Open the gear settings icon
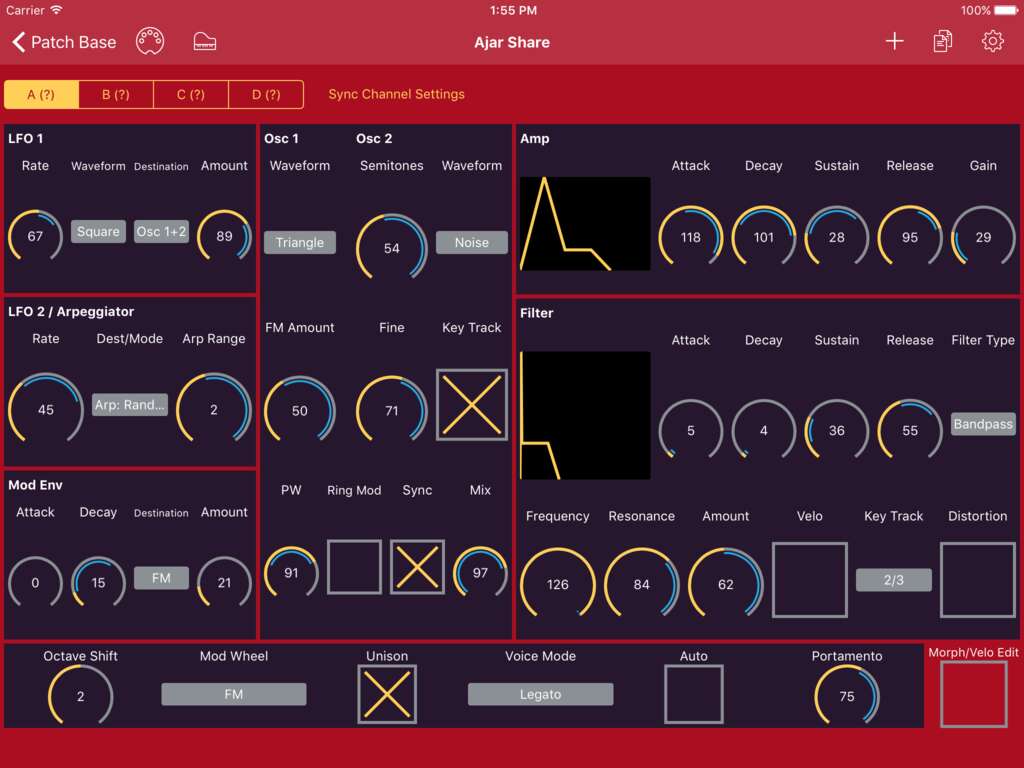 pyautogui.click(x=992, y=42)
